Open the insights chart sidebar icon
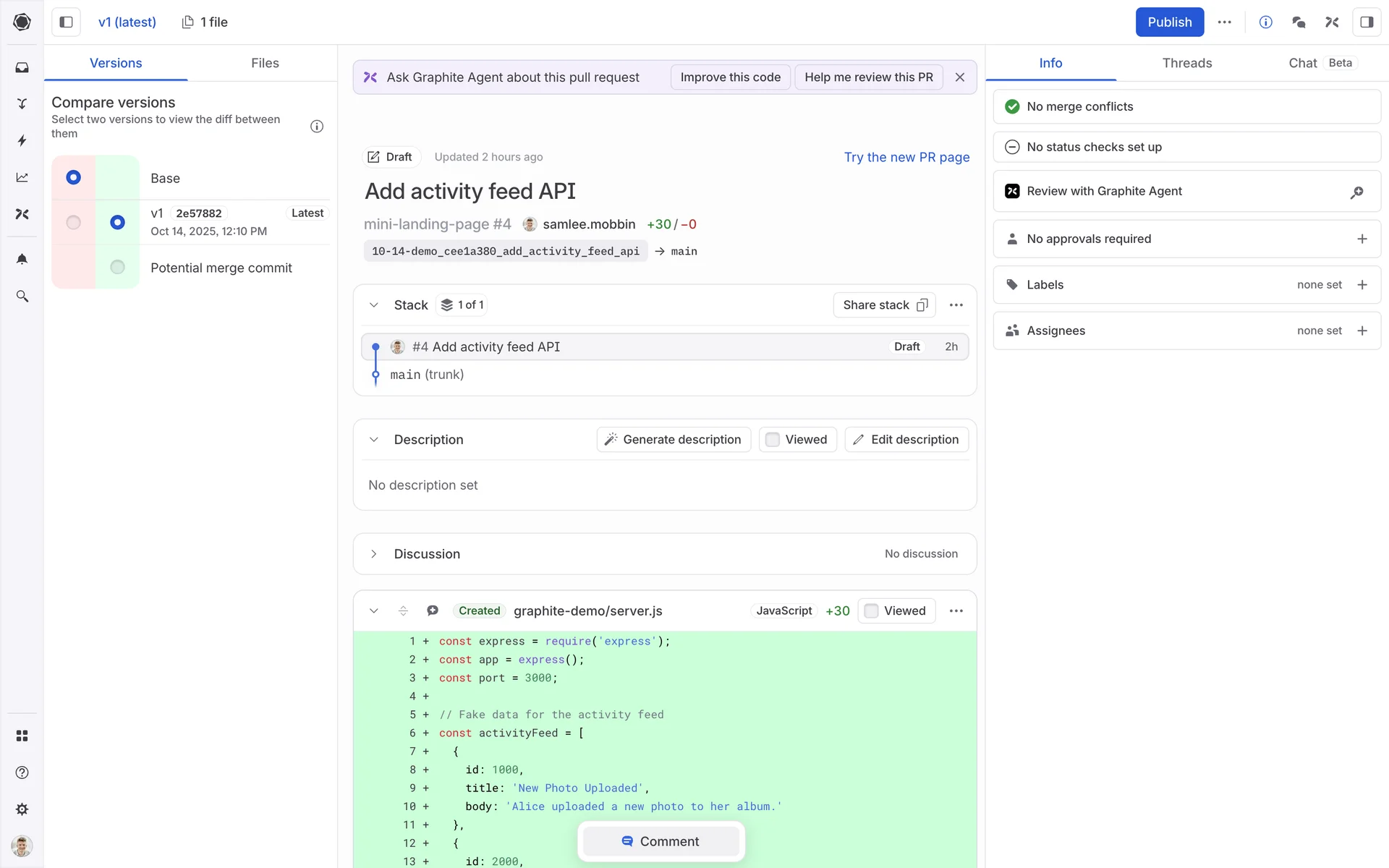Screen dimensions: 1389x868 pos(22,177)
